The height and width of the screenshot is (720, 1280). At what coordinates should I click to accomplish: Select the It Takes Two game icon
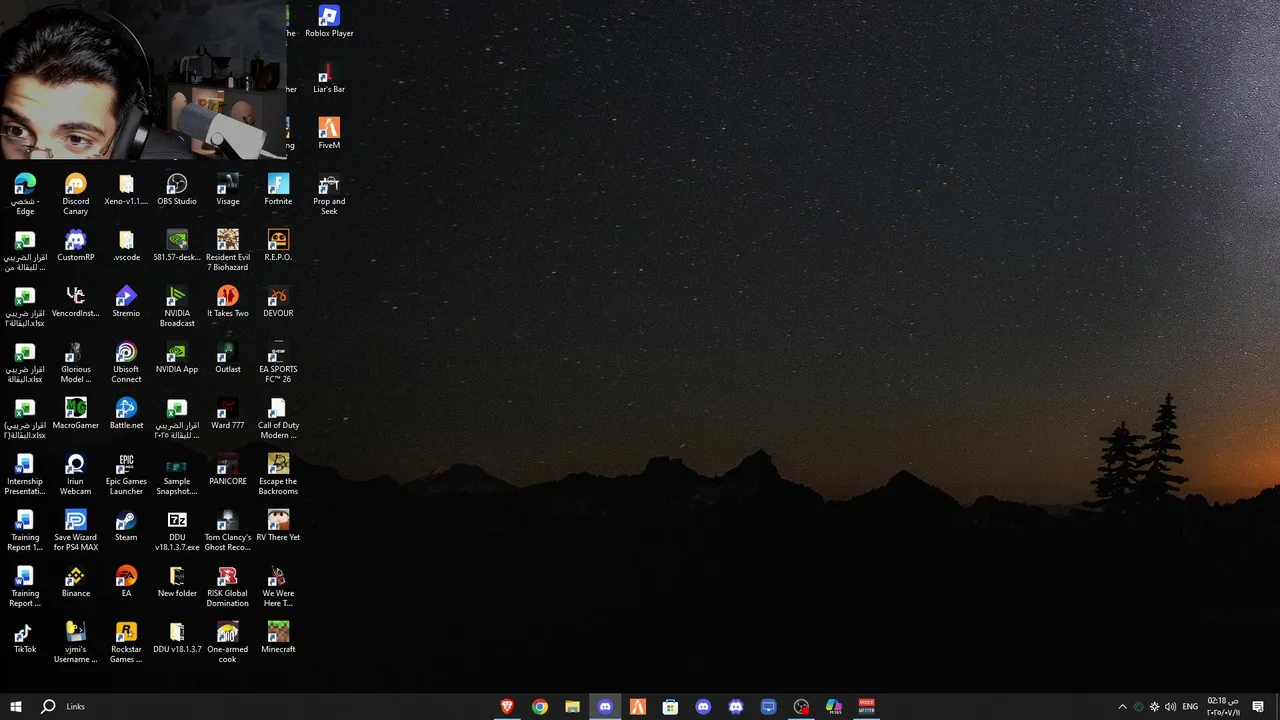[x=228, y=302]
